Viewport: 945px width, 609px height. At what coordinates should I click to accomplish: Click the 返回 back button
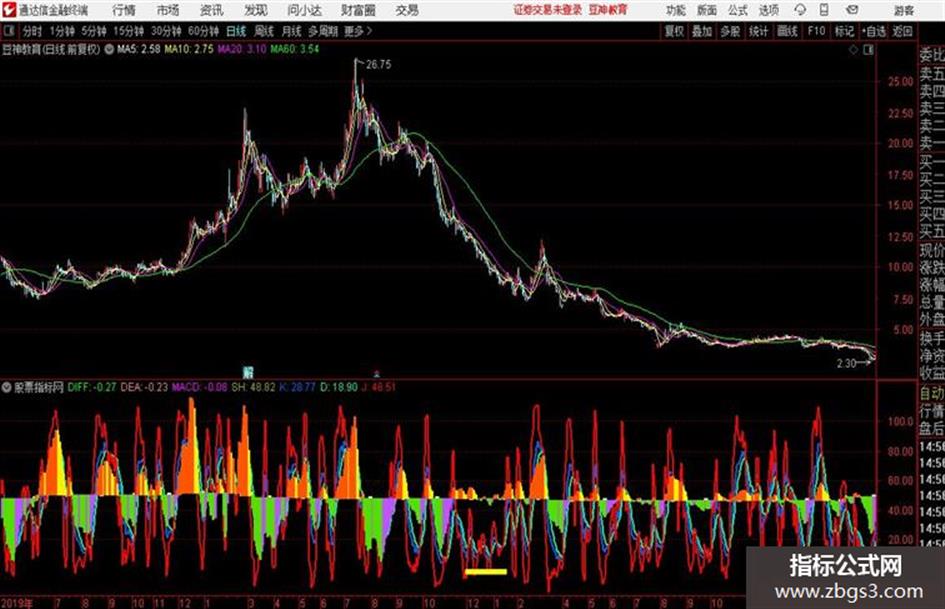click(902, 31)
